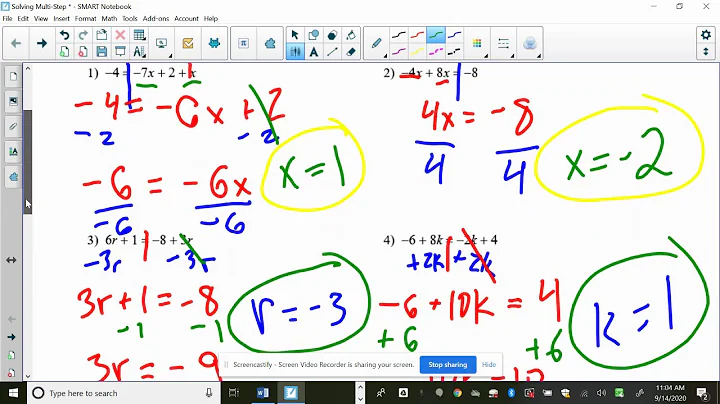Add a new blank page
The image size is (720, 404).
pyautogui.click(x=65, y=51)
